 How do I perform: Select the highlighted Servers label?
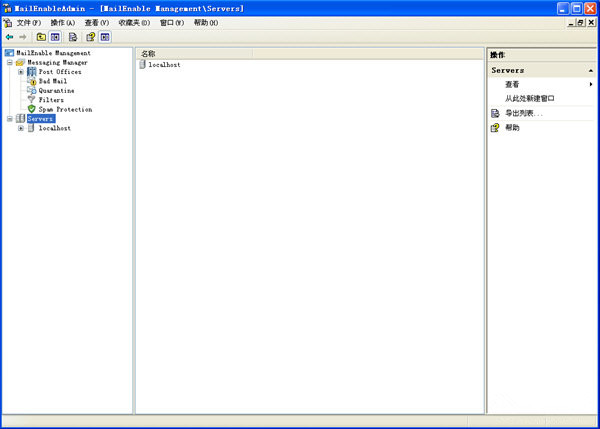[41, 119]
